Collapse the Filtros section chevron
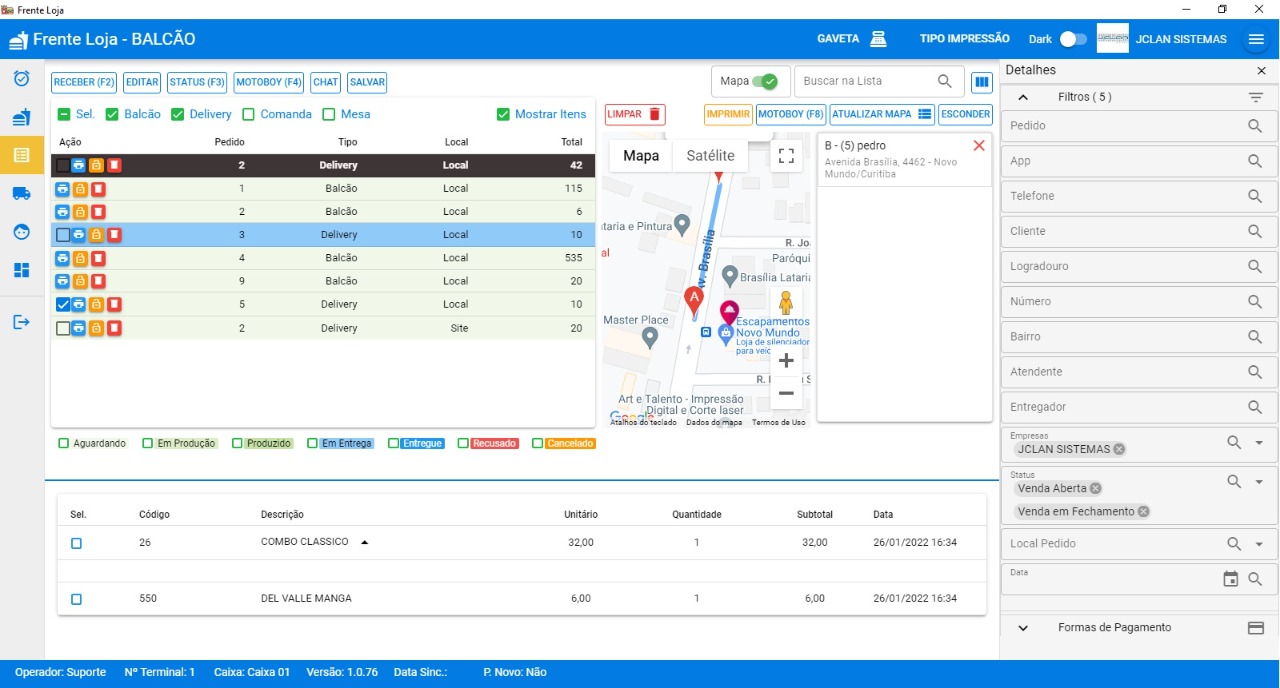Image resolution: width=1280 pixels, height=688 pixels. pyautogui.click(x=1023, y=97)
